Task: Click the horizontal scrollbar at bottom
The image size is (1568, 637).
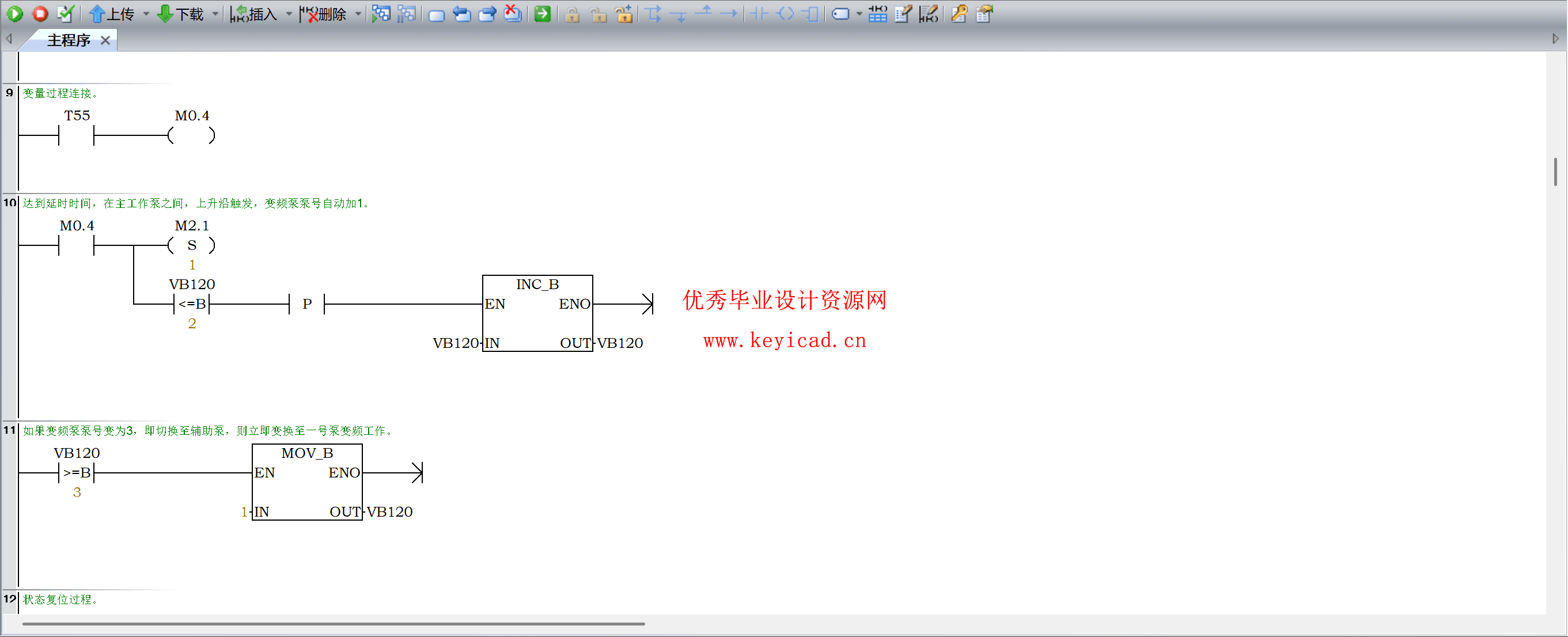Action: click(x=334, y=624)
